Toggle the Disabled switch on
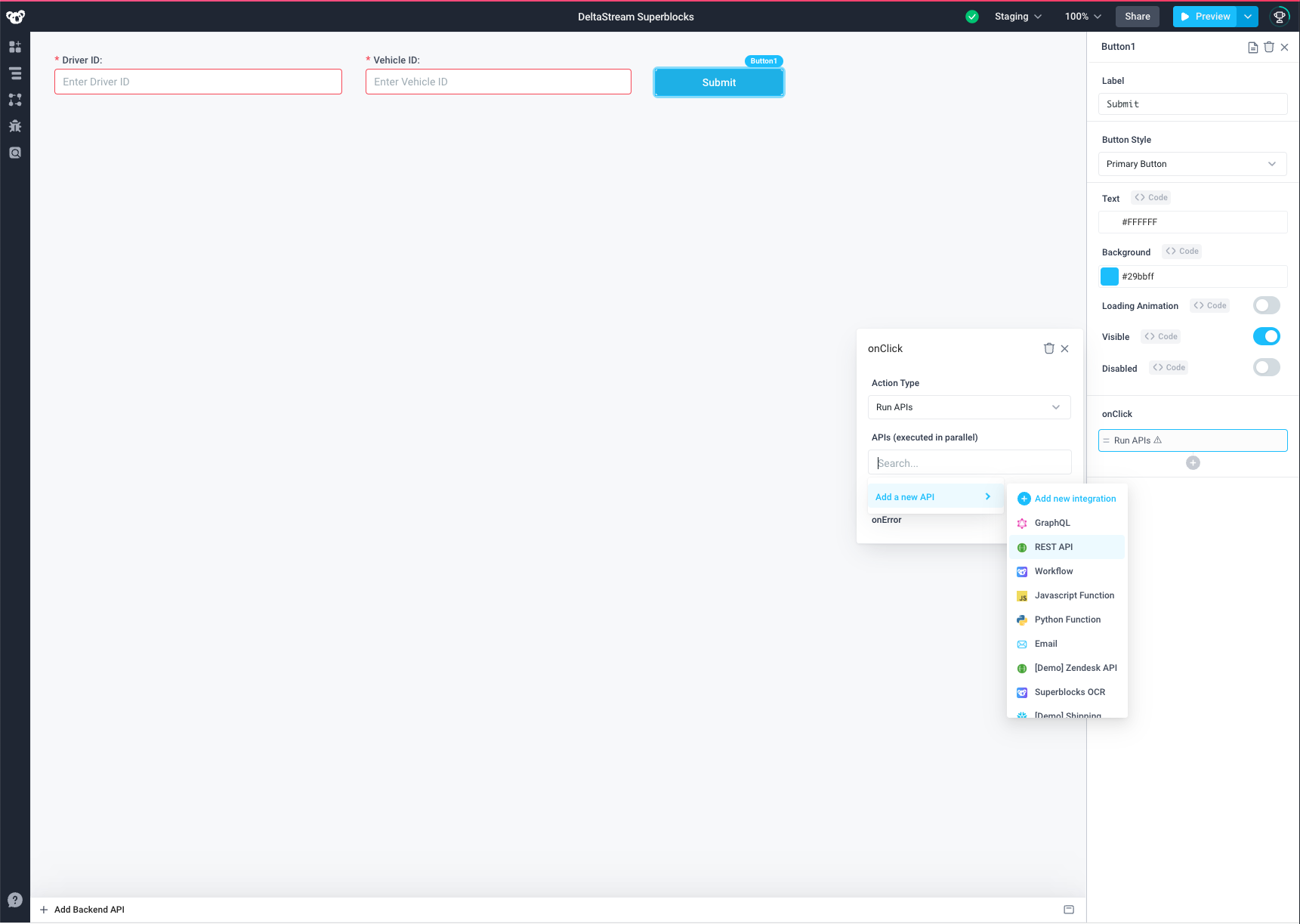 [1266, 367]
